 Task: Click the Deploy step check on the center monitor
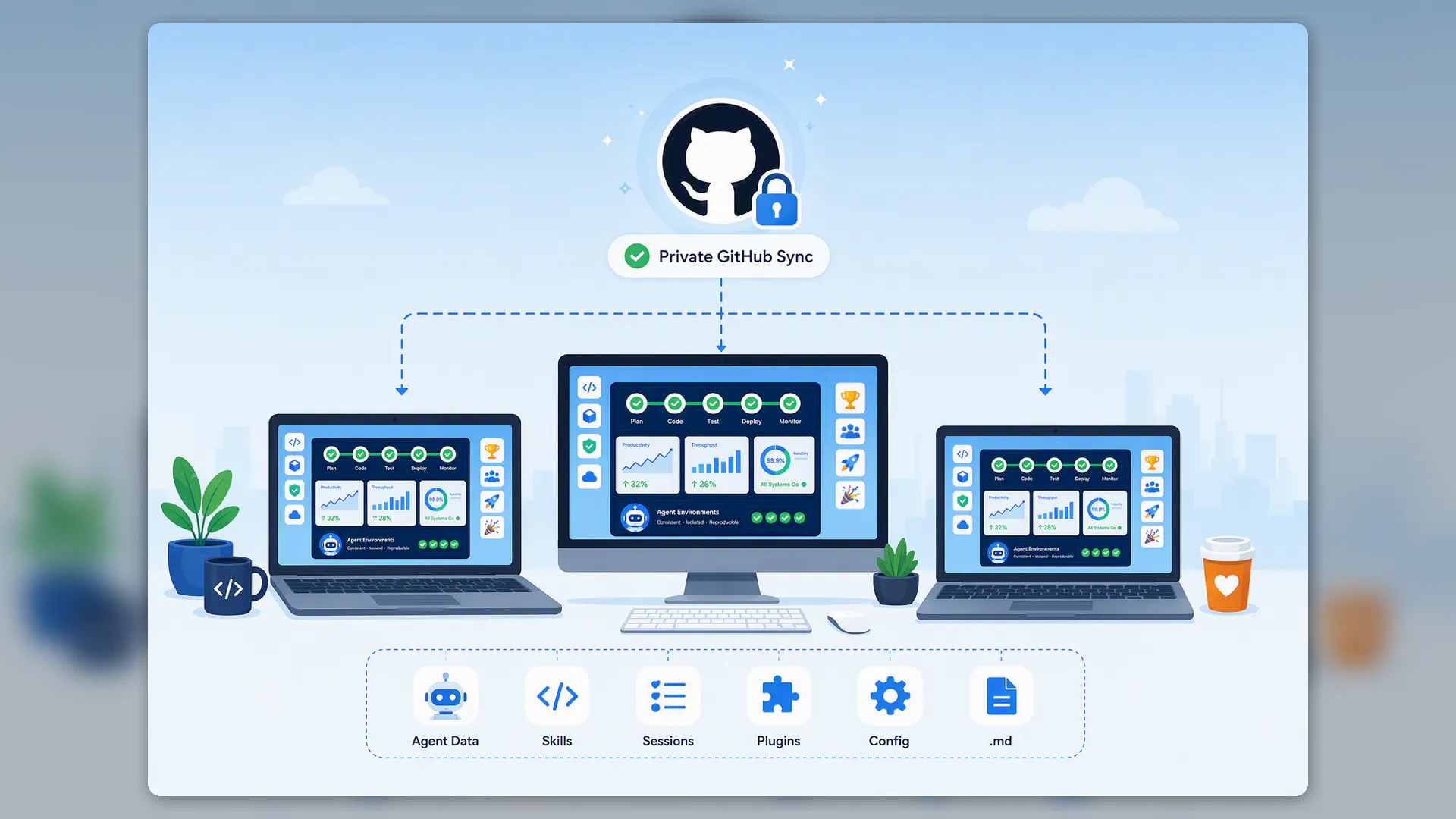(x=752, y=403)
